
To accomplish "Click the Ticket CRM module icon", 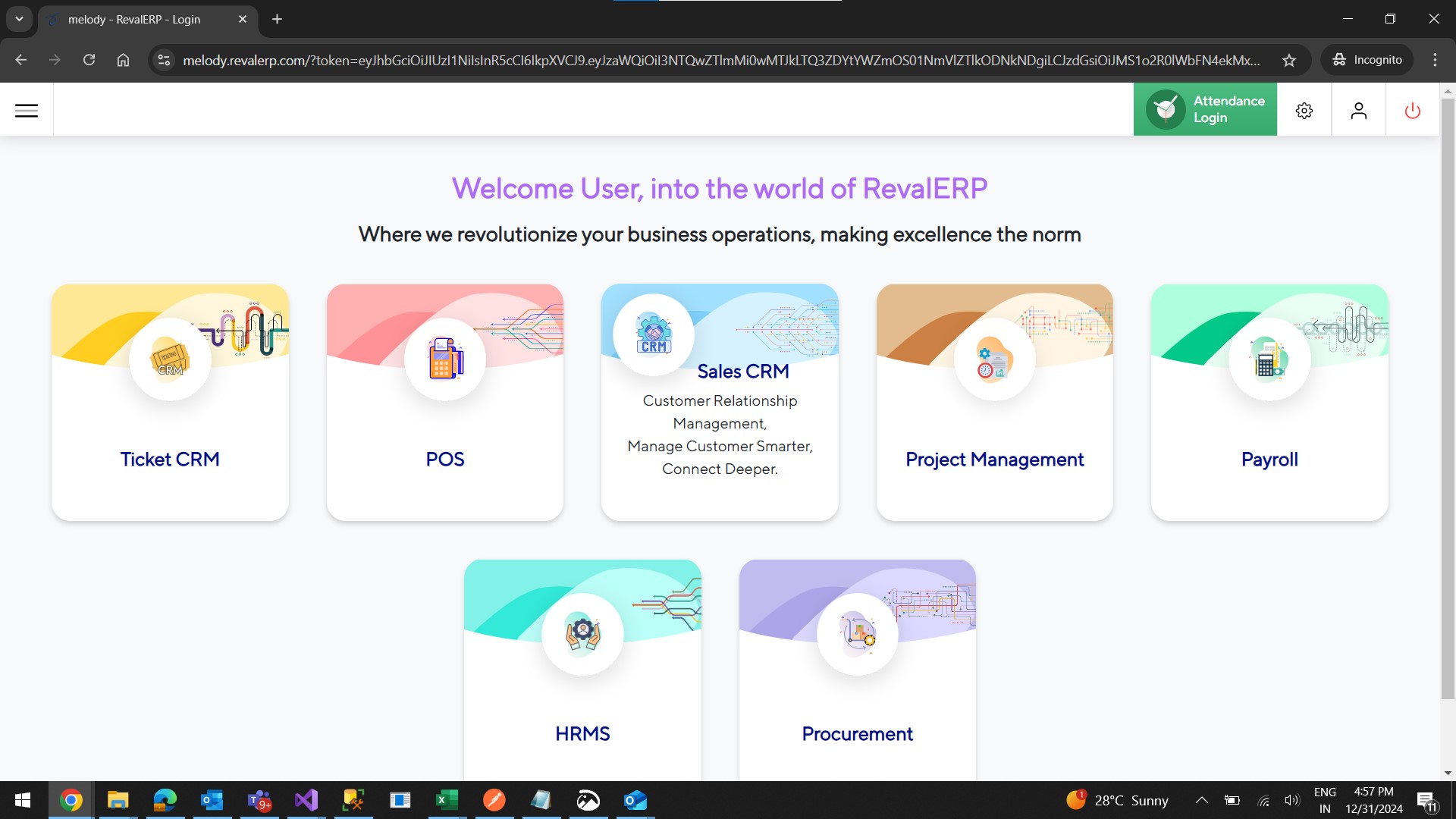I will 170,359.
